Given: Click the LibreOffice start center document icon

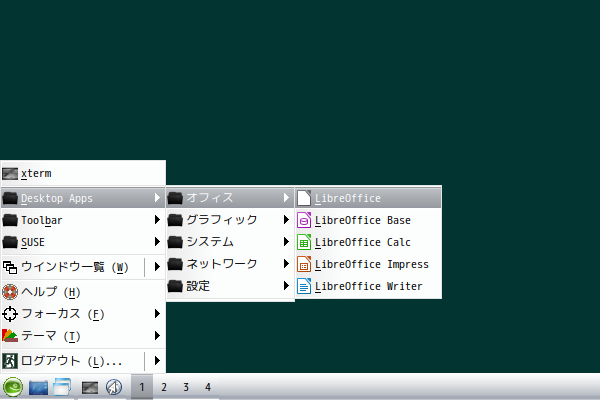Looking at the screenshot, I should [x=304, y=198].
